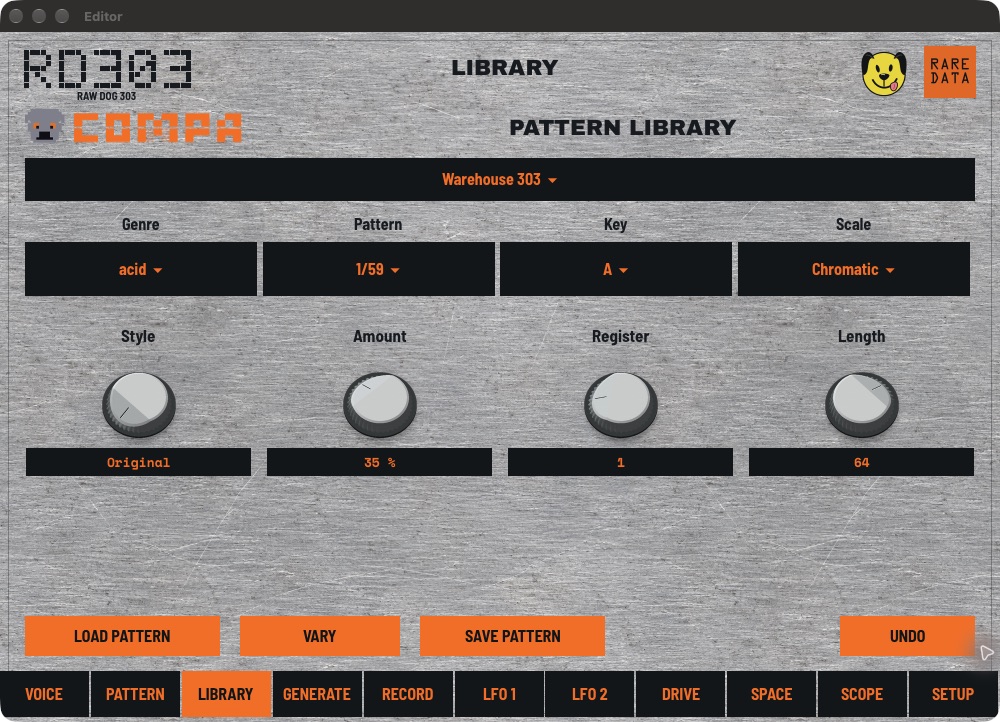
Task: Open the GENERATE tab
Action: tap(317, 694)
